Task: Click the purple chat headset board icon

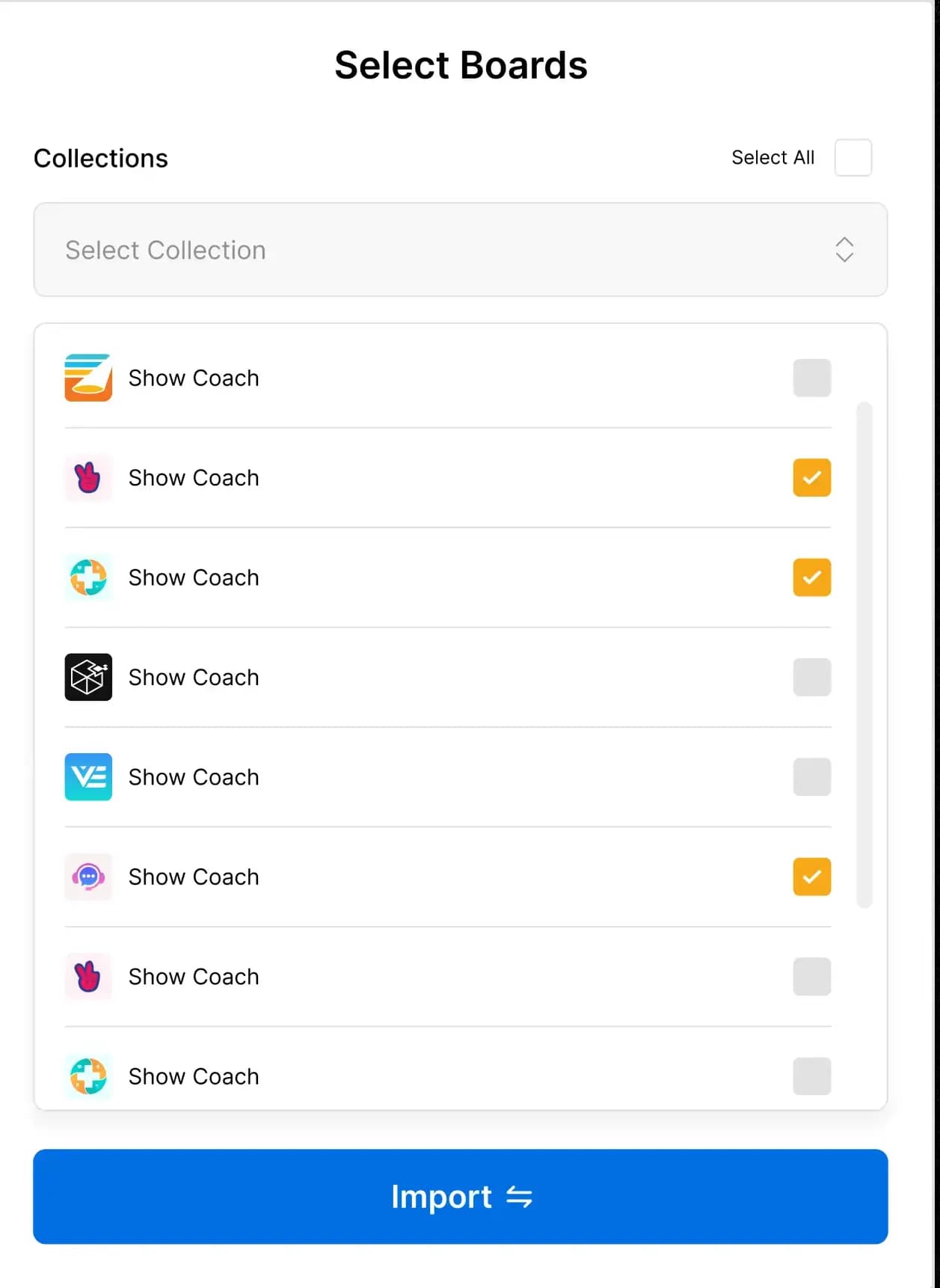Action: tap(88, 877)
